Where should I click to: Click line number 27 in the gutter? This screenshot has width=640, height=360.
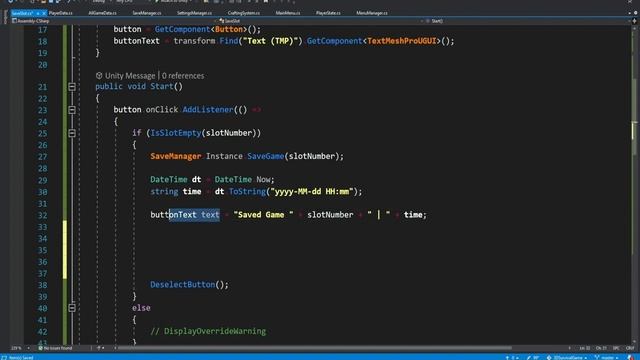click(x=42, y=157)
